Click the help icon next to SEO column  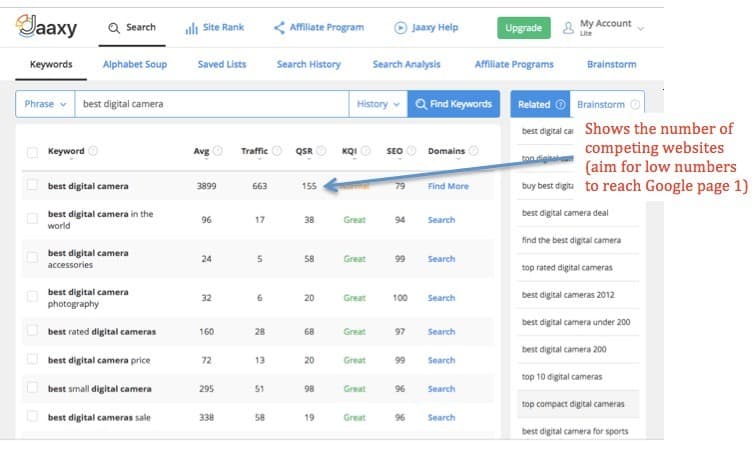click(x=411, y=151)
